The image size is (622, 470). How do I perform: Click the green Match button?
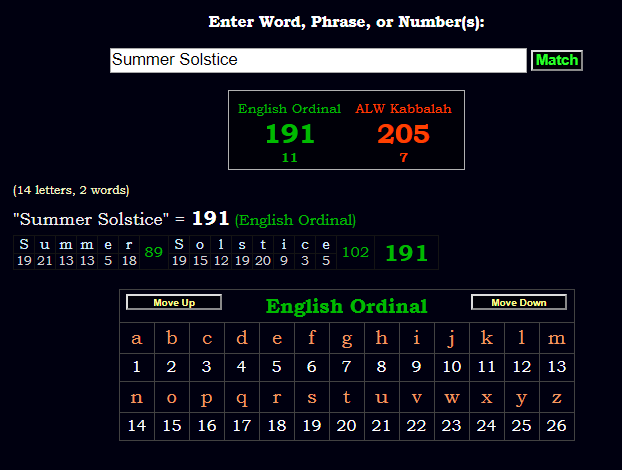[556, 60]
